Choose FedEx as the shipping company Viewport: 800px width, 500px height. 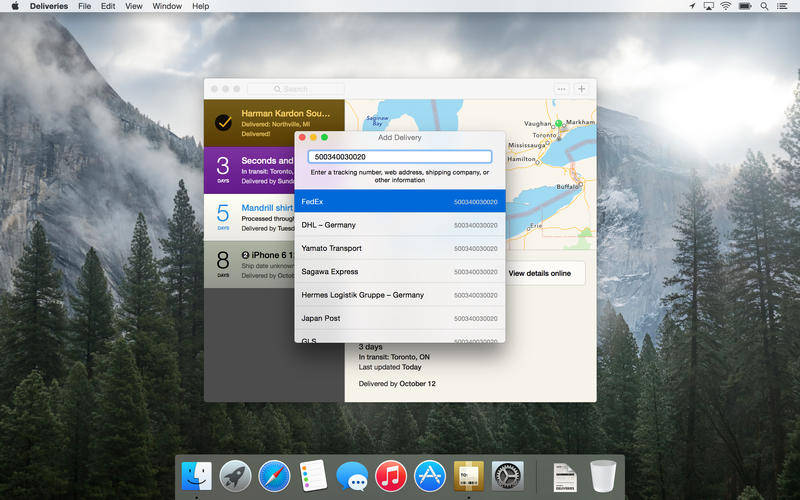tap(400, 202)
